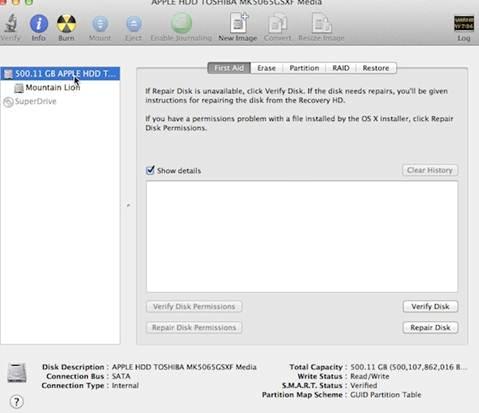Click the 'SATA' connection bus value
The width and height of the screenshot is (479, 413).
(121, 376)
